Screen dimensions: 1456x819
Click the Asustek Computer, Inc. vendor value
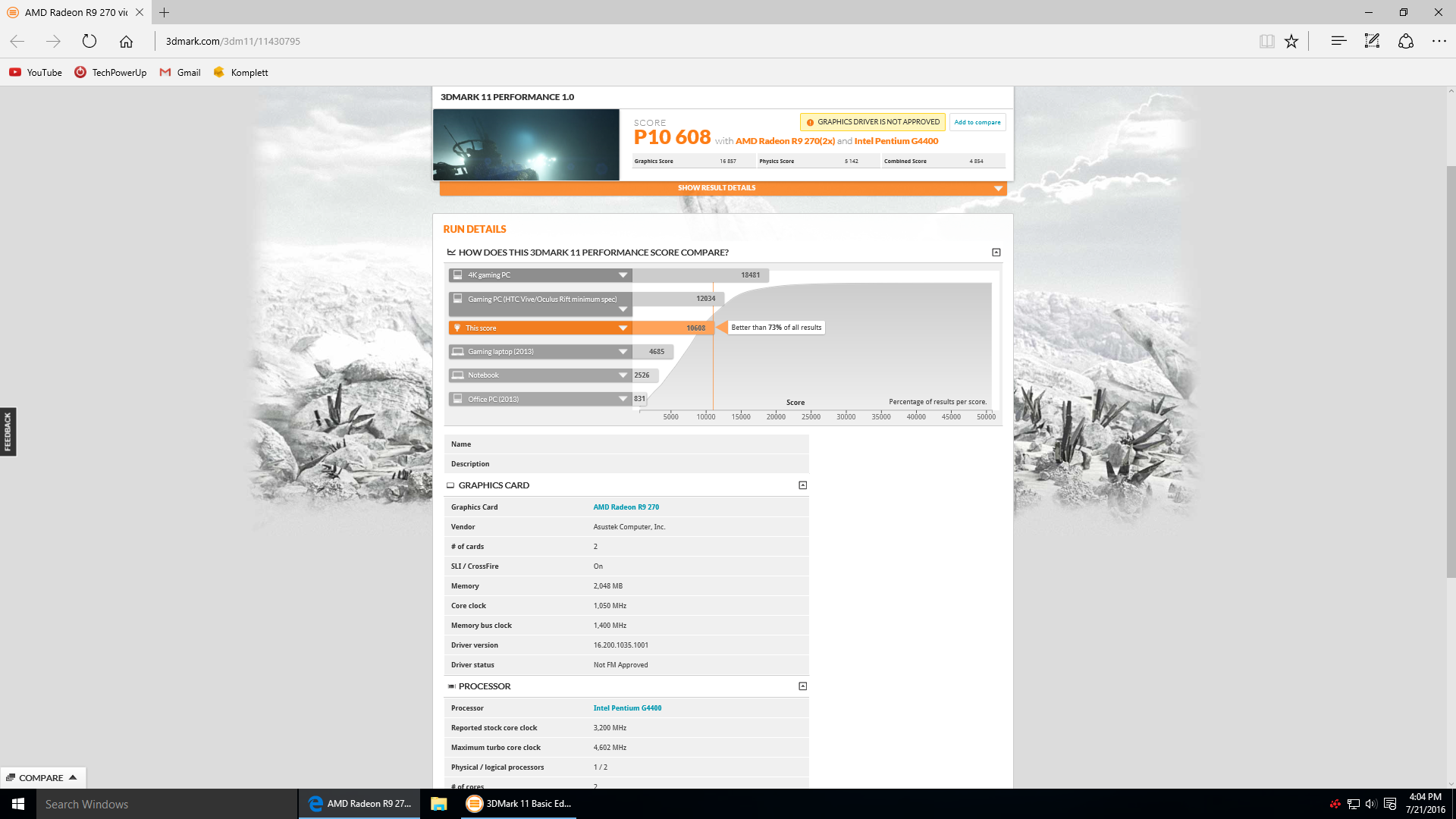coord(629,527)
